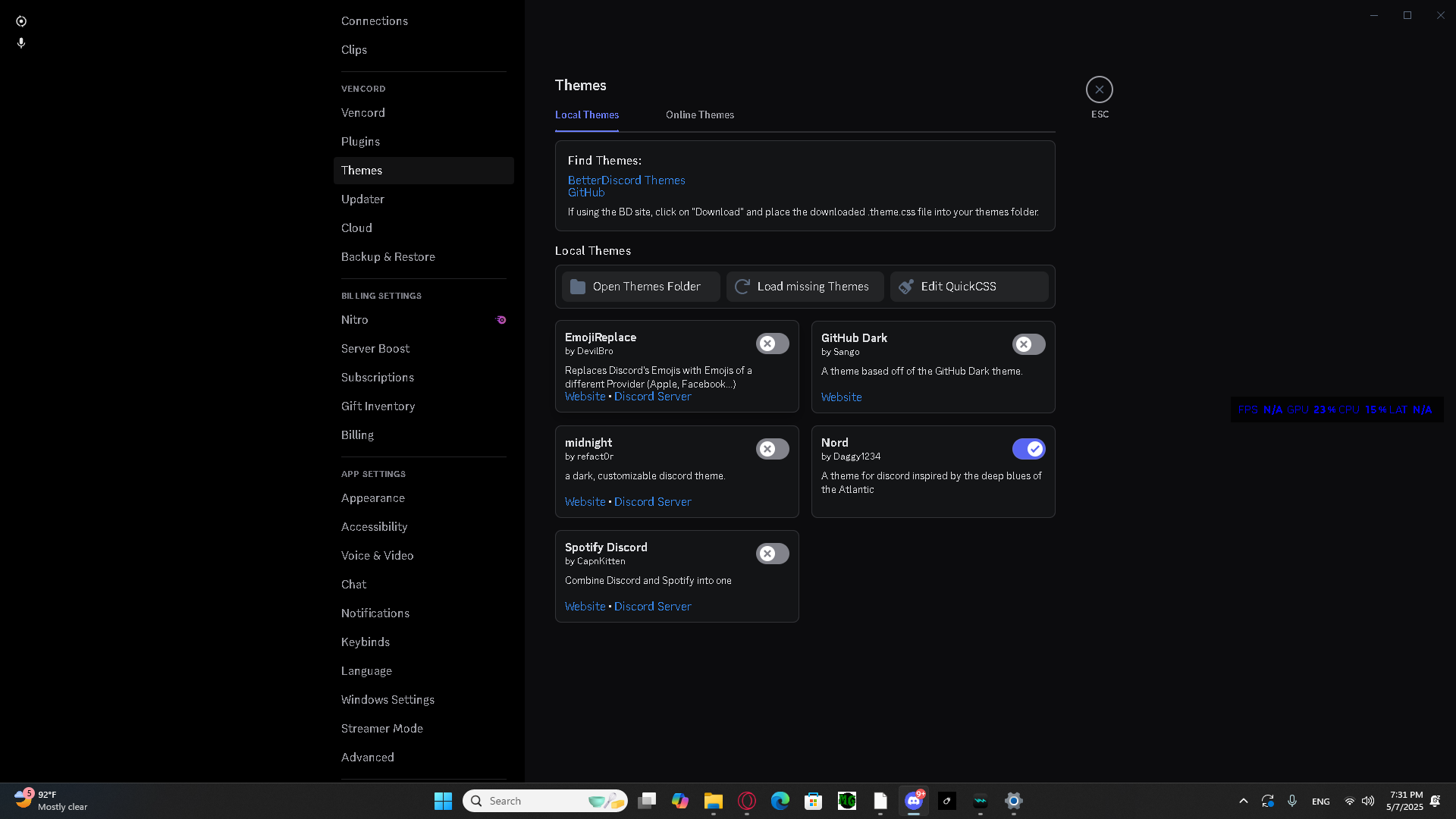The height and width of the screenshot is (819, 1456).
Task: Enable the EmojiReplace theme toggle
Action: [772, 344]
